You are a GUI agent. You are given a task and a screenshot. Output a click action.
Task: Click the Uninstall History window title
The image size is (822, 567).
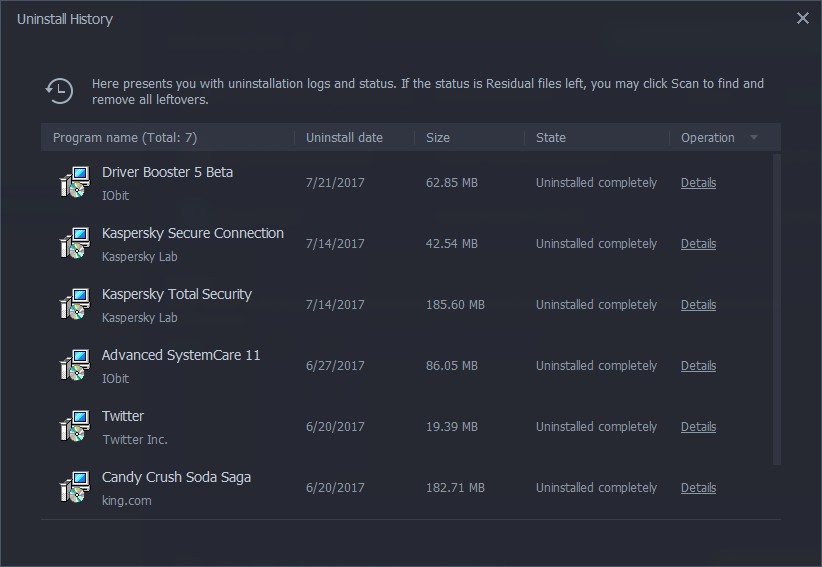click(65, 19)
